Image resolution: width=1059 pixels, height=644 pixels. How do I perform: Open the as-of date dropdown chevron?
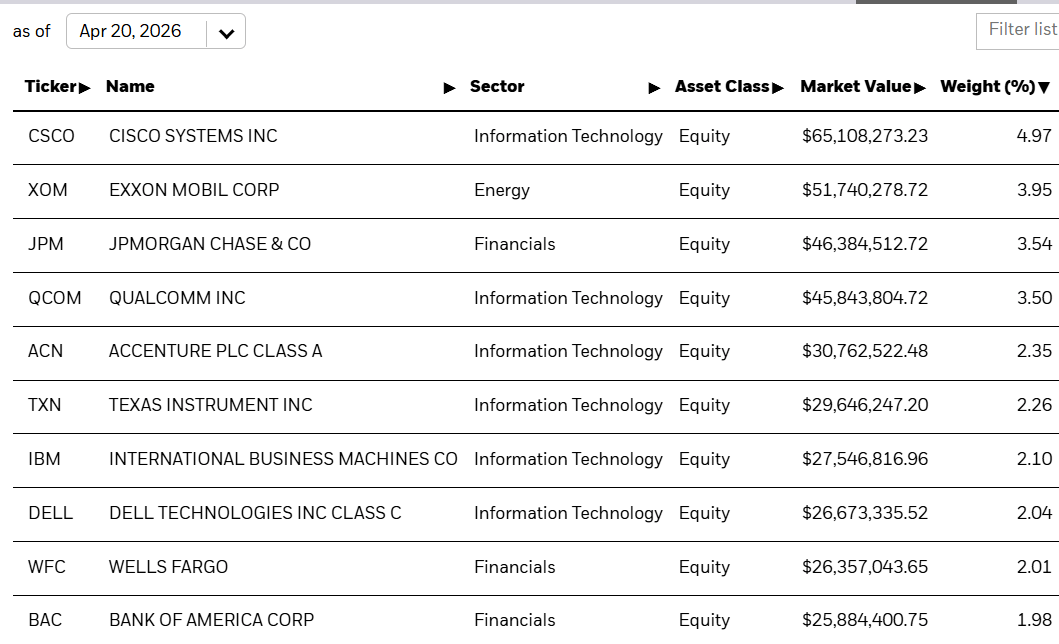pos(226,33)
